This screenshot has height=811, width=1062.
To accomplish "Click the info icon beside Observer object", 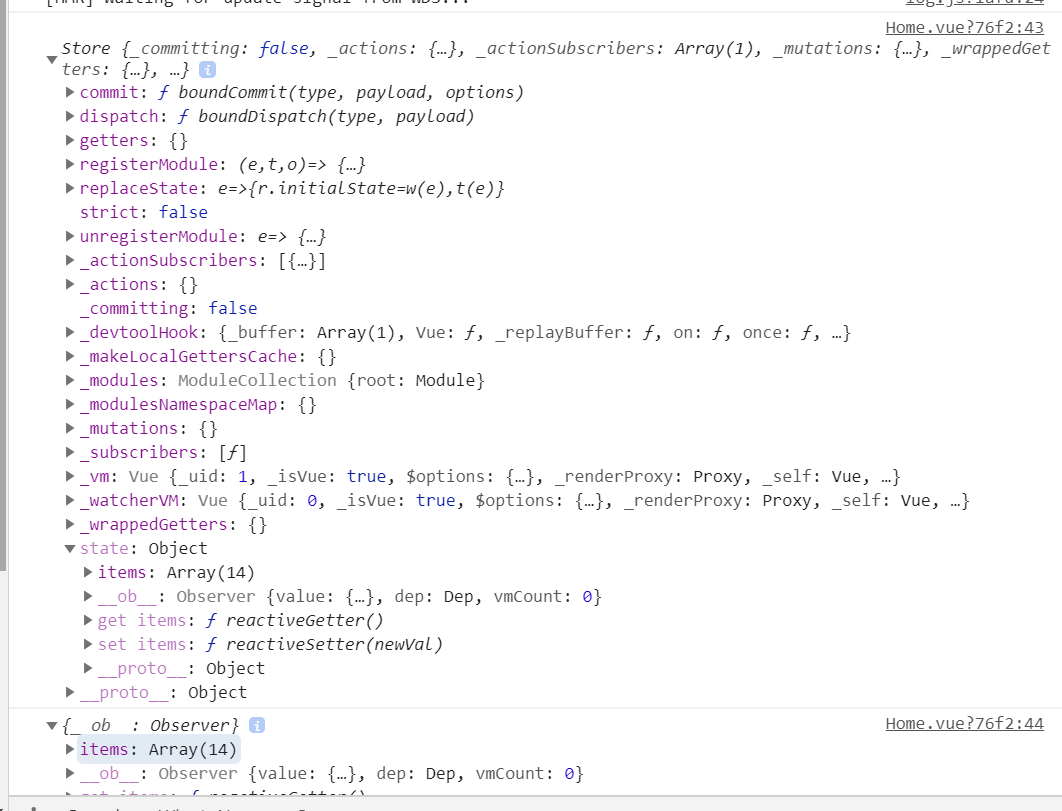I will (x=257, y=725).
